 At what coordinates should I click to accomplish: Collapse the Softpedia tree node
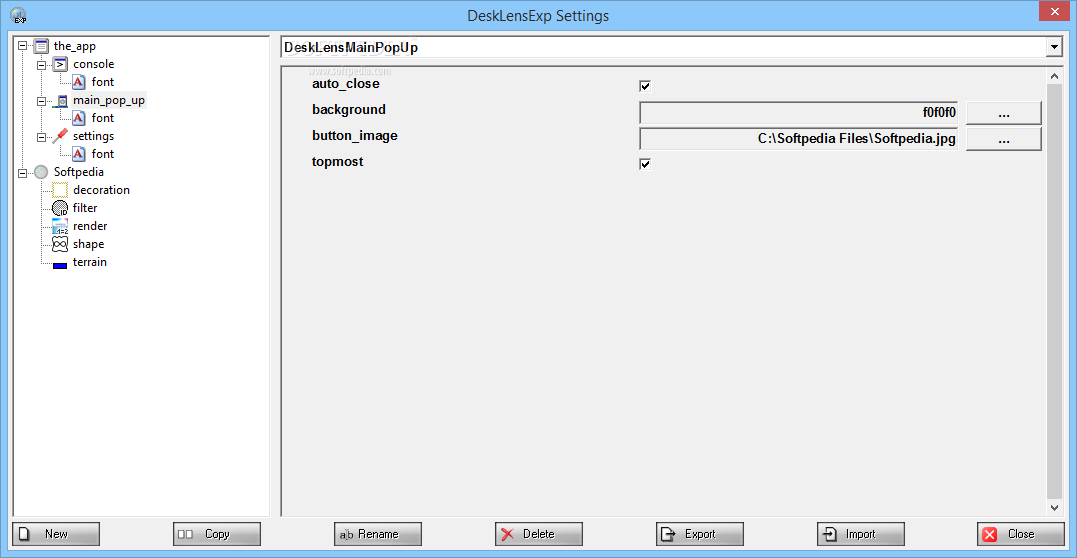(x=23, y=172)
